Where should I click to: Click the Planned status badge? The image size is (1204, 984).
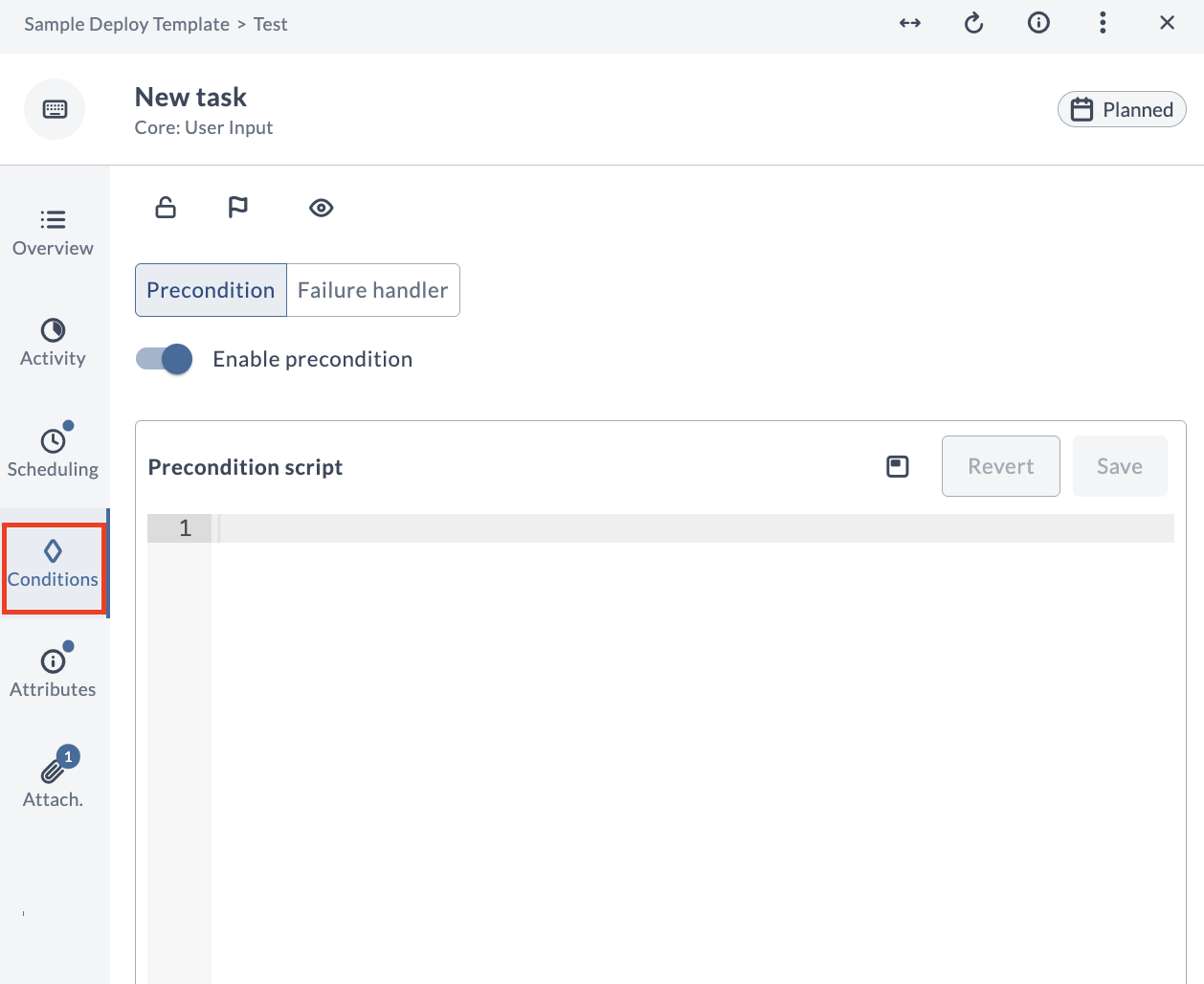1122,109
